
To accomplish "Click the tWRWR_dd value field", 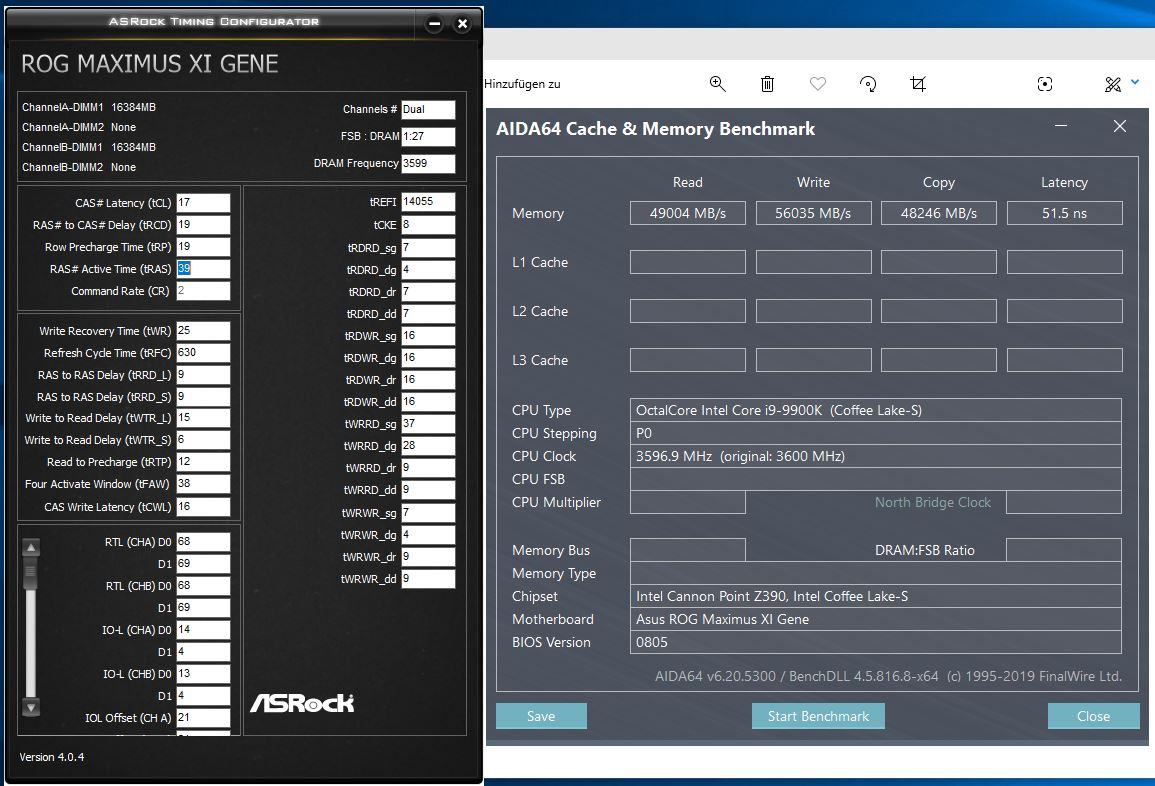I will tap(428, 579).
